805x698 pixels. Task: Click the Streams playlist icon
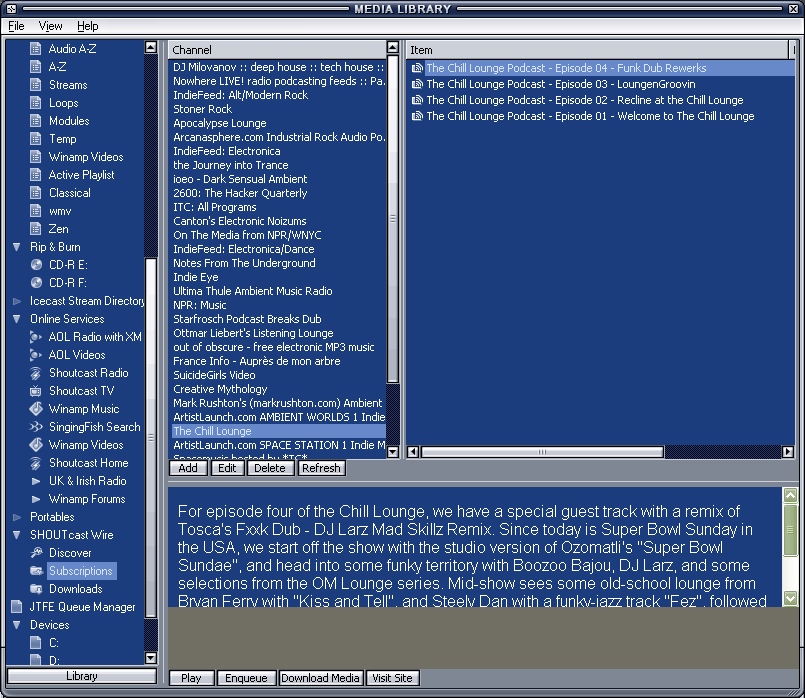pos(35,85)
